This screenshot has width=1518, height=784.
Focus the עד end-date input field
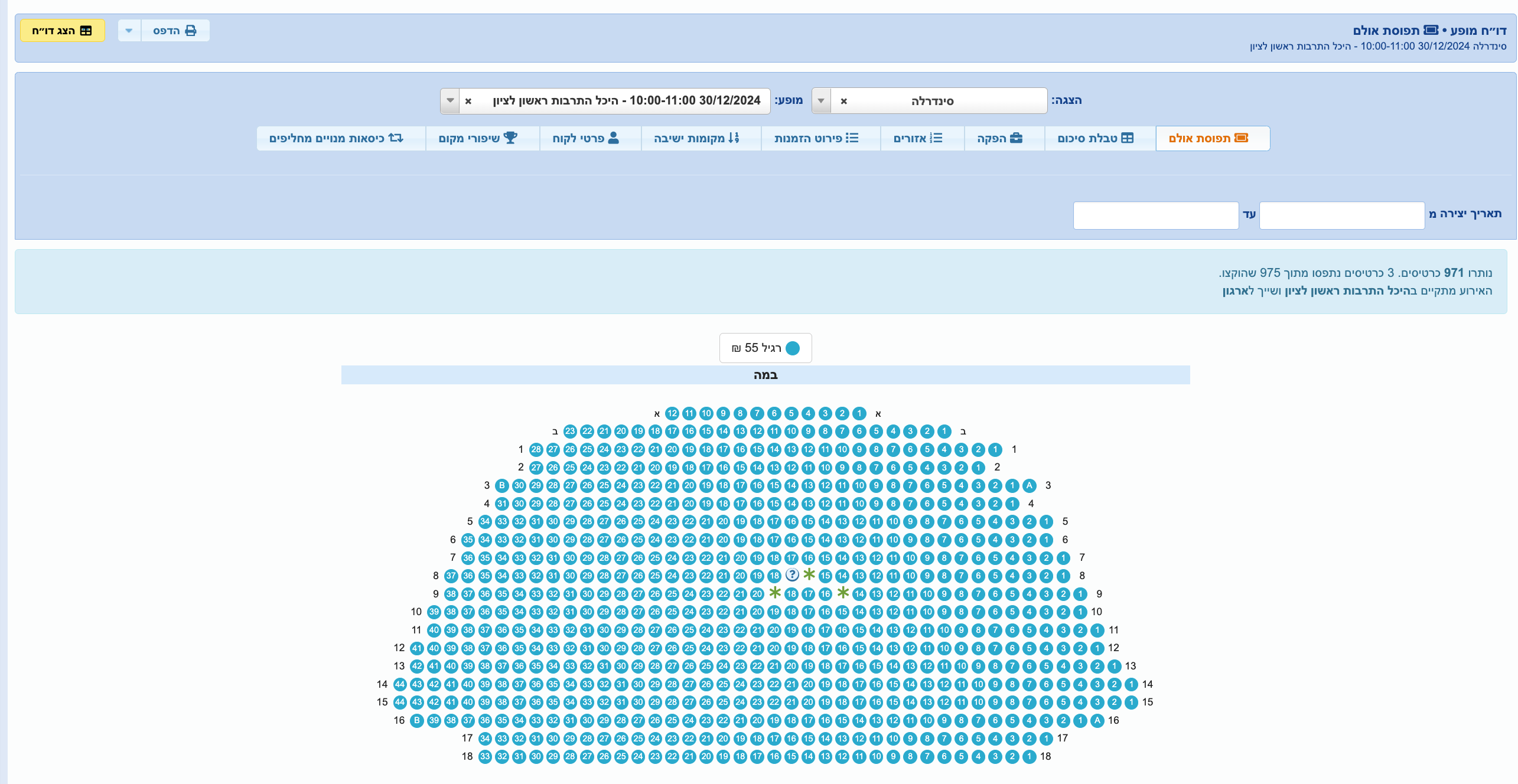pyautogui.click(x=1155, y=215)
